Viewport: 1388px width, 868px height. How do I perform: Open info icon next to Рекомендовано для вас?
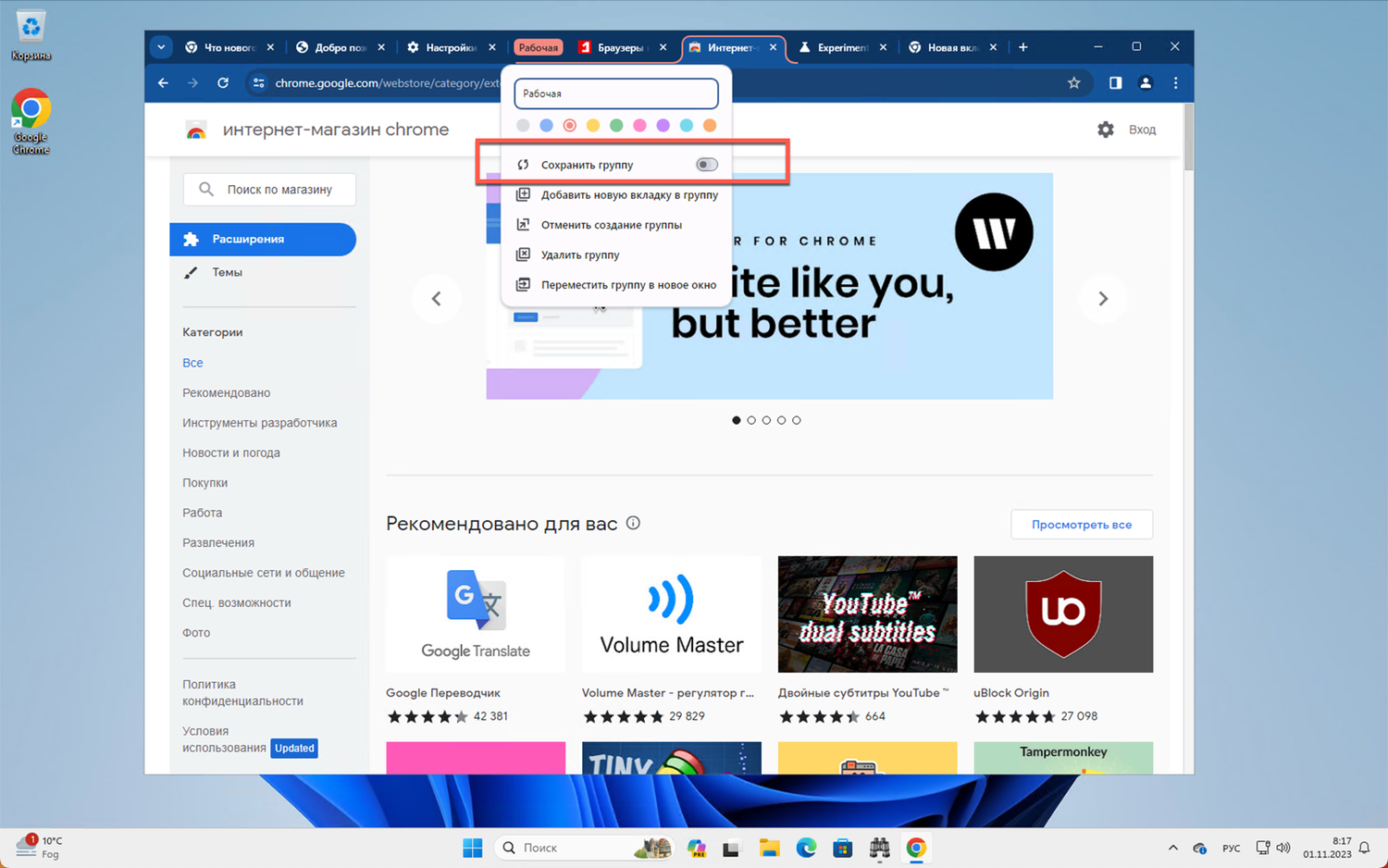coord(633,523)
